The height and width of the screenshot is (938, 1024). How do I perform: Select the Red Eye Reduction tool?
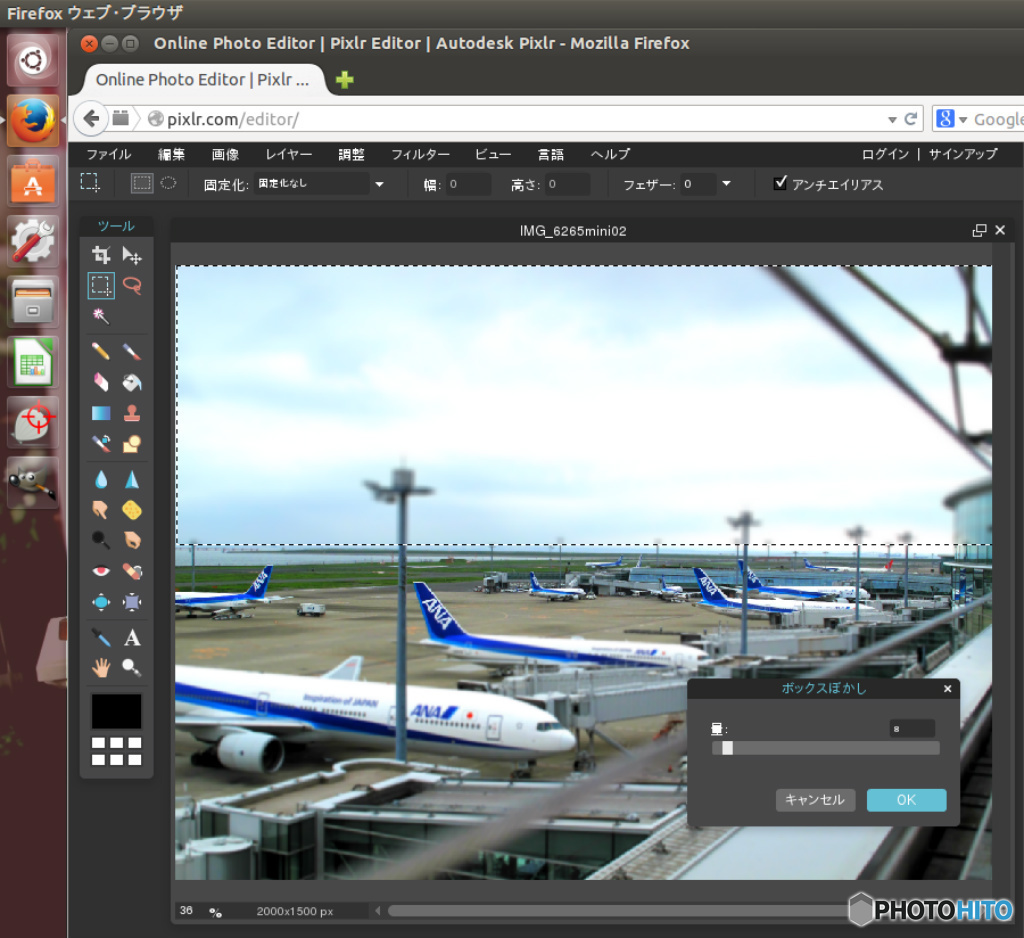pos(101,571)
